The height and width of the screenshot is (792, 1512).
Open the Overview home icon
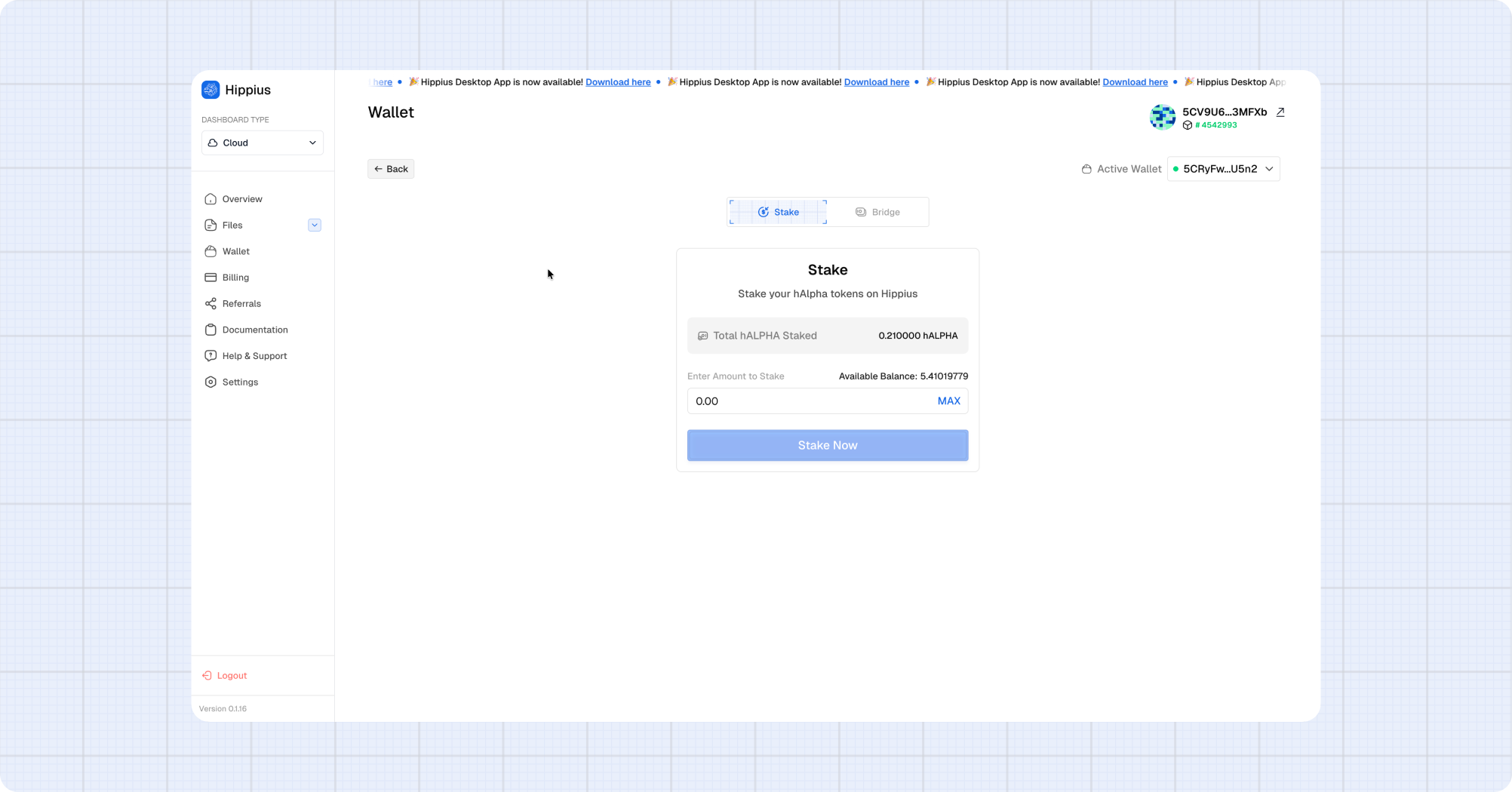(x=211, y=199)
